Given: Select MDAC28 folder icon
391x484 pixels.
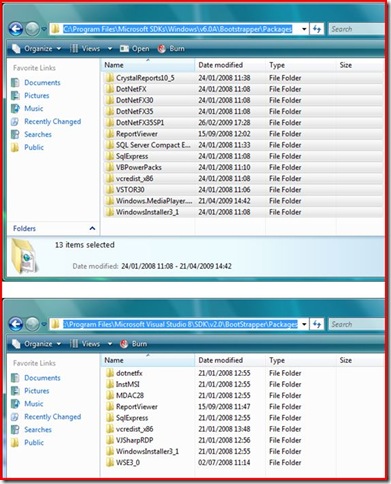Looking at the screenshot, I should pos(109,396).
